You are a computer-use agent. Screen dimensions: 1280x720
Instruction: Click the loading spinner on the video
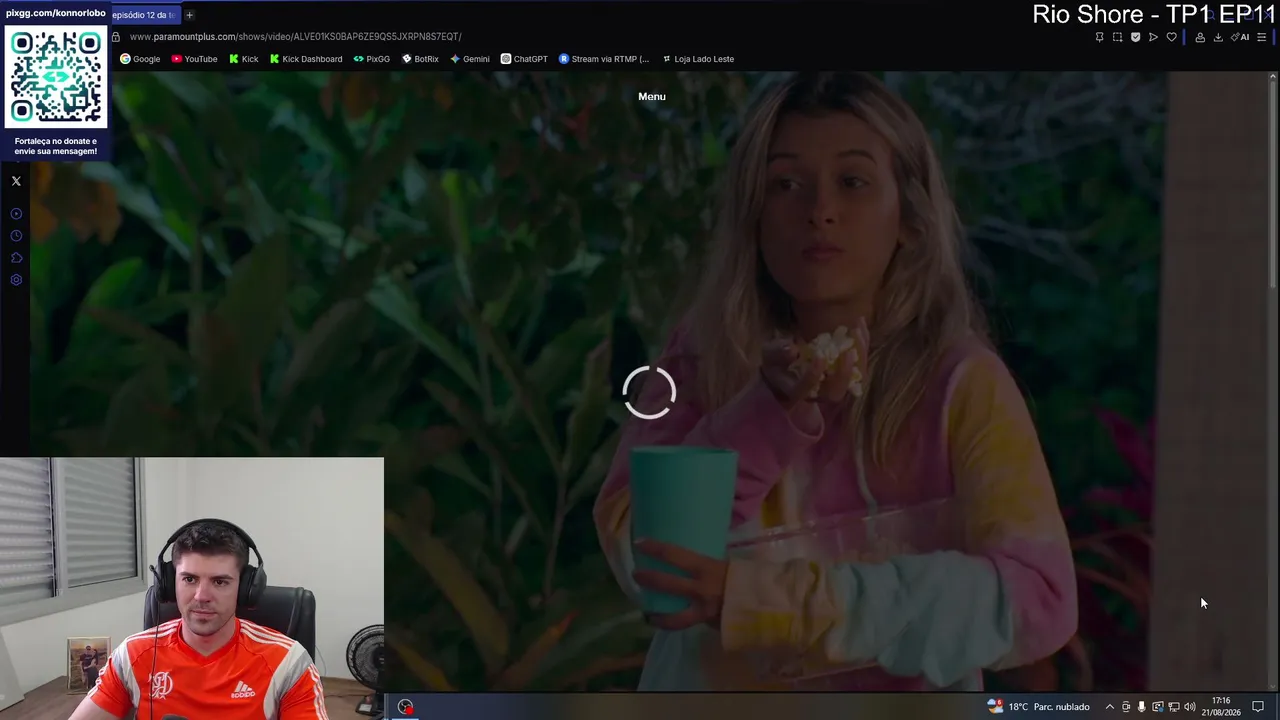649,391
